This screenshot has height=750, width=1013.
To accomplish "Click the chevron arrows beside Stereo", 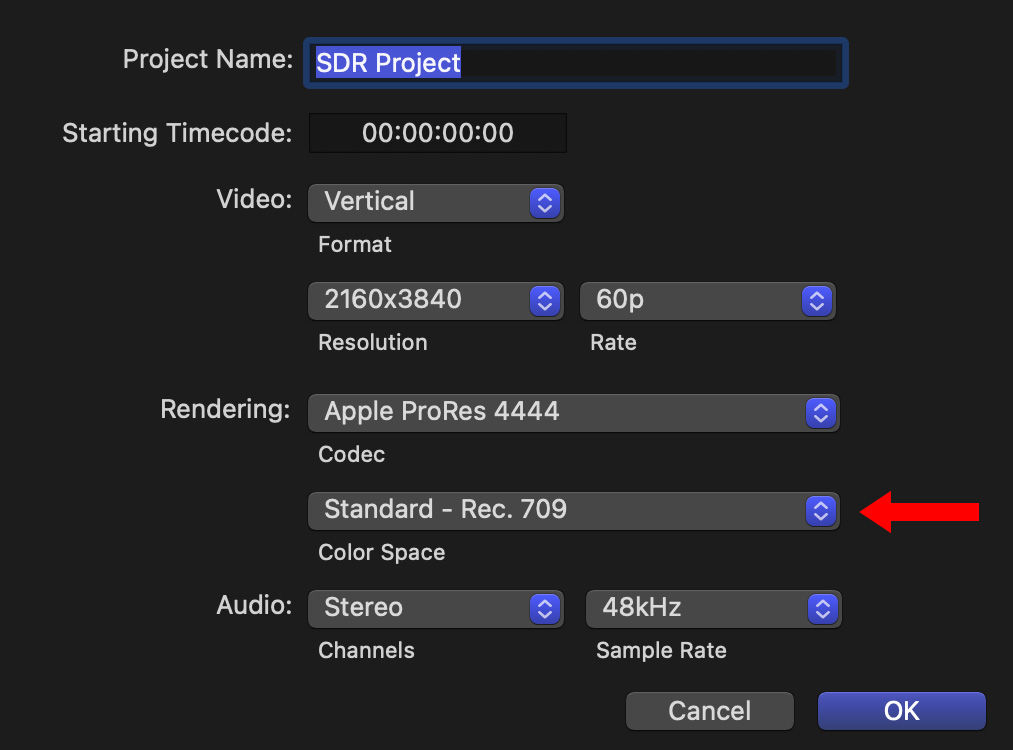I will (x=544, y=608).
